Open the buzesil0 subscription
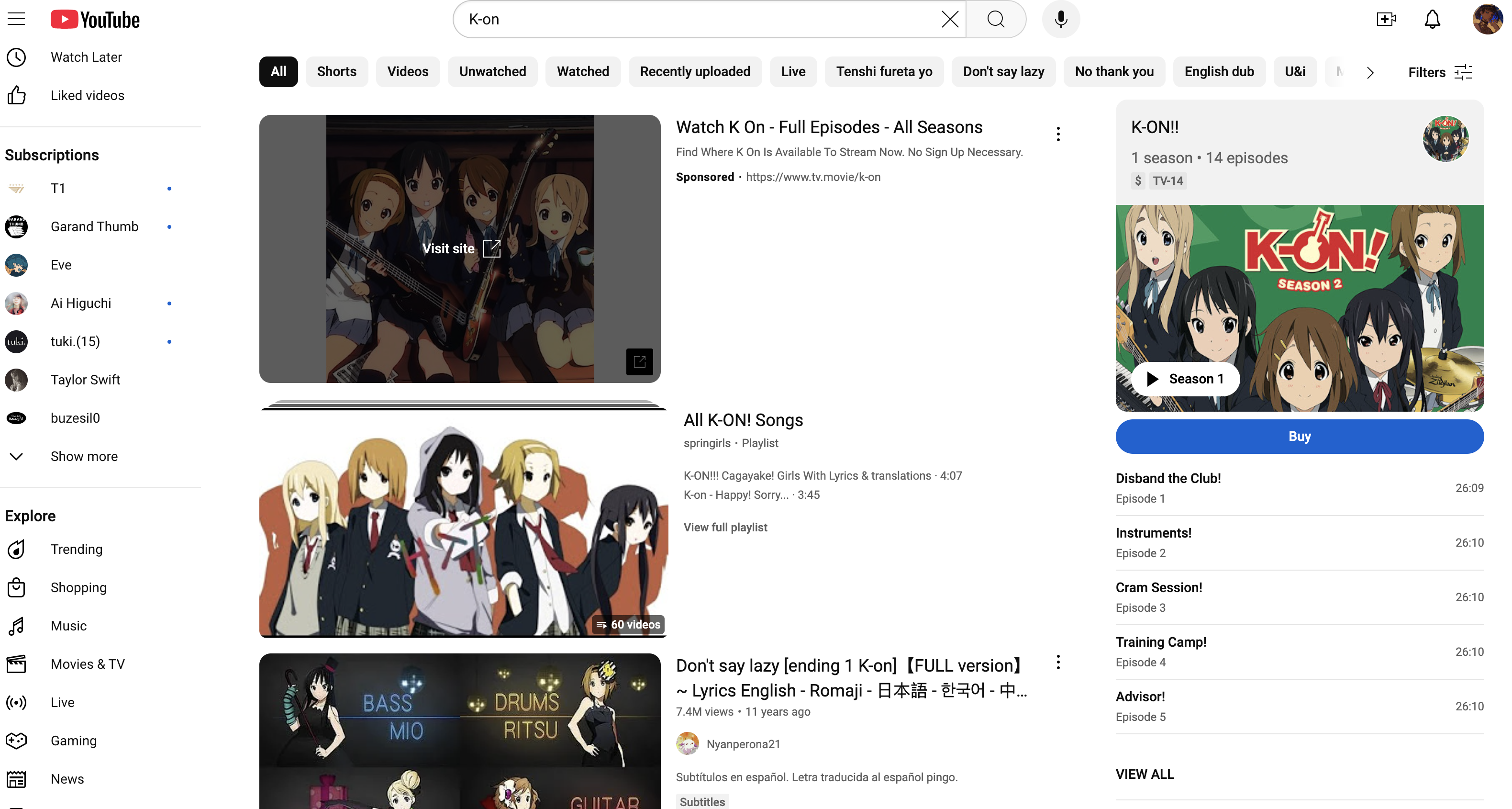The width and height of the screenshot is (1512, 809). pyautogui.click(x=100, y=418)
